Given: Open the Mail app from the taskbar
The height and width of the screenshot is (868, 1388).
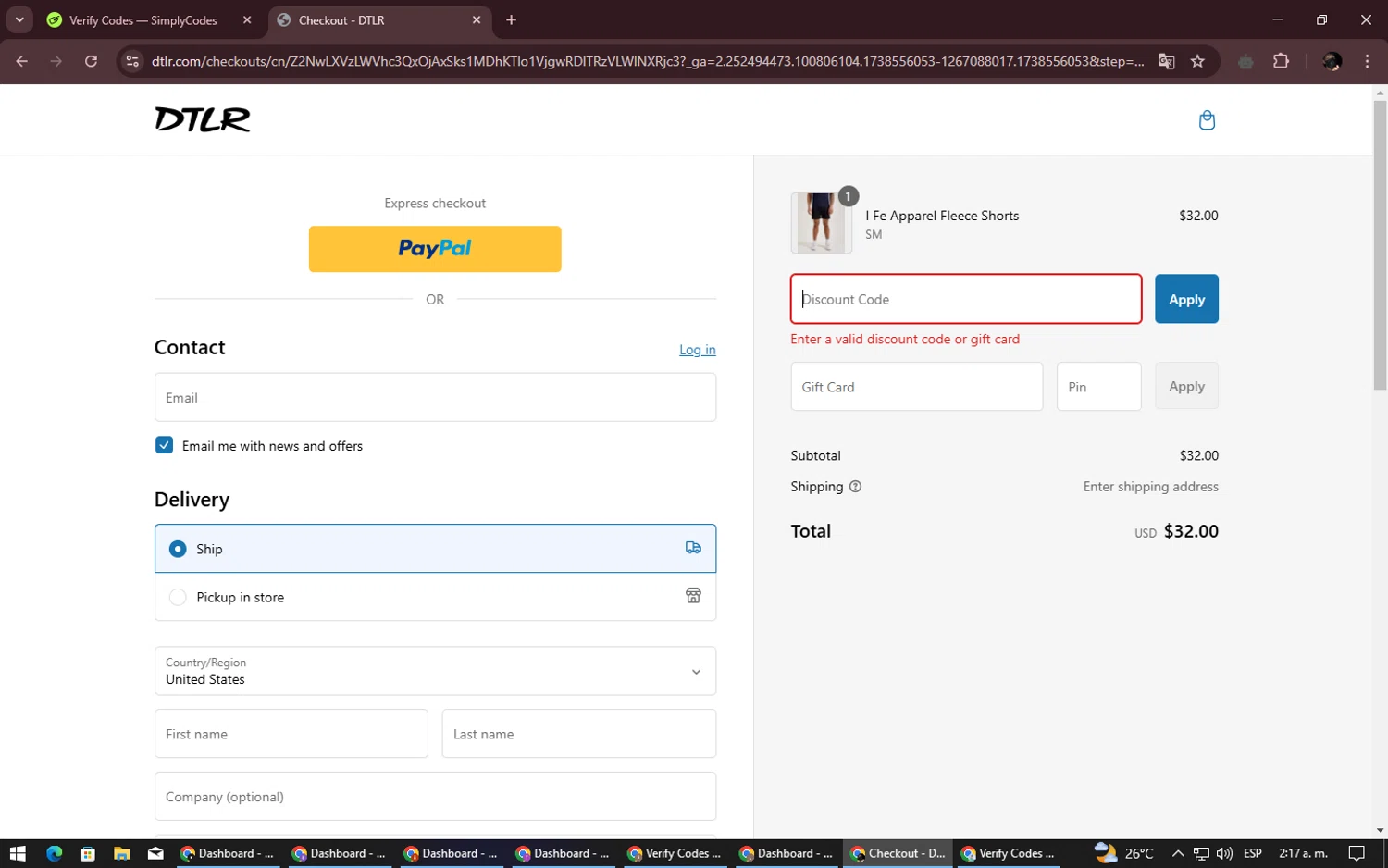Looking at the screenshot, I should (155, 853).
